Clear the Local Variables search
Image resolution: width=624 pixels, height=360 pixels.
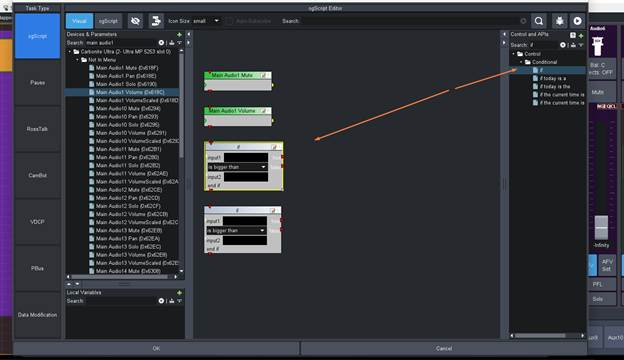pos(161,301)
